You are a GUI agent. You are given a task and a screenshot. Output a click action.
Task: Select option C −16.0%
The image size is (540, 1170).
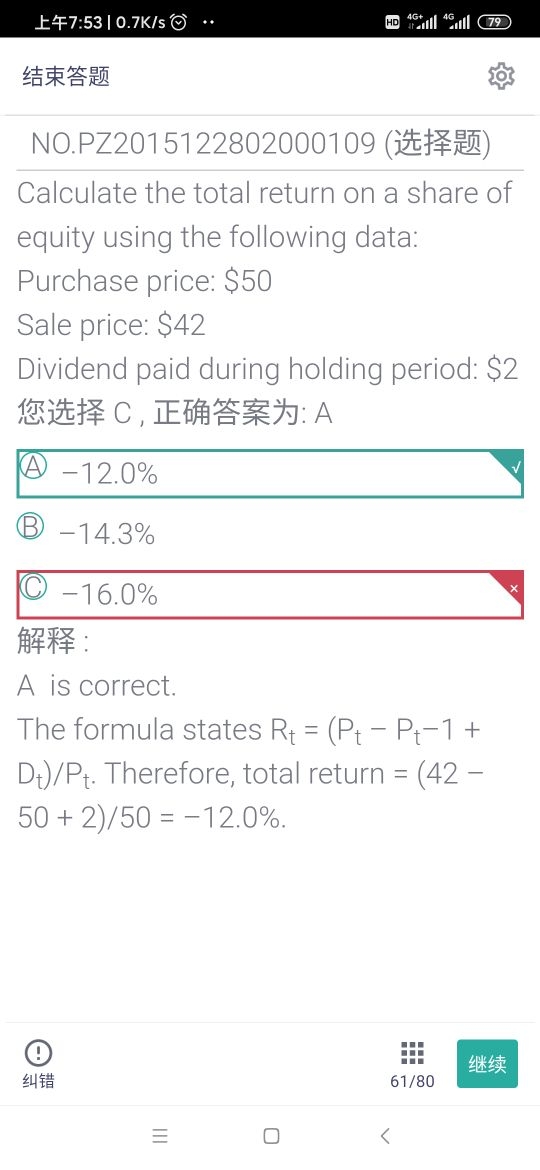tap(270, 595)
